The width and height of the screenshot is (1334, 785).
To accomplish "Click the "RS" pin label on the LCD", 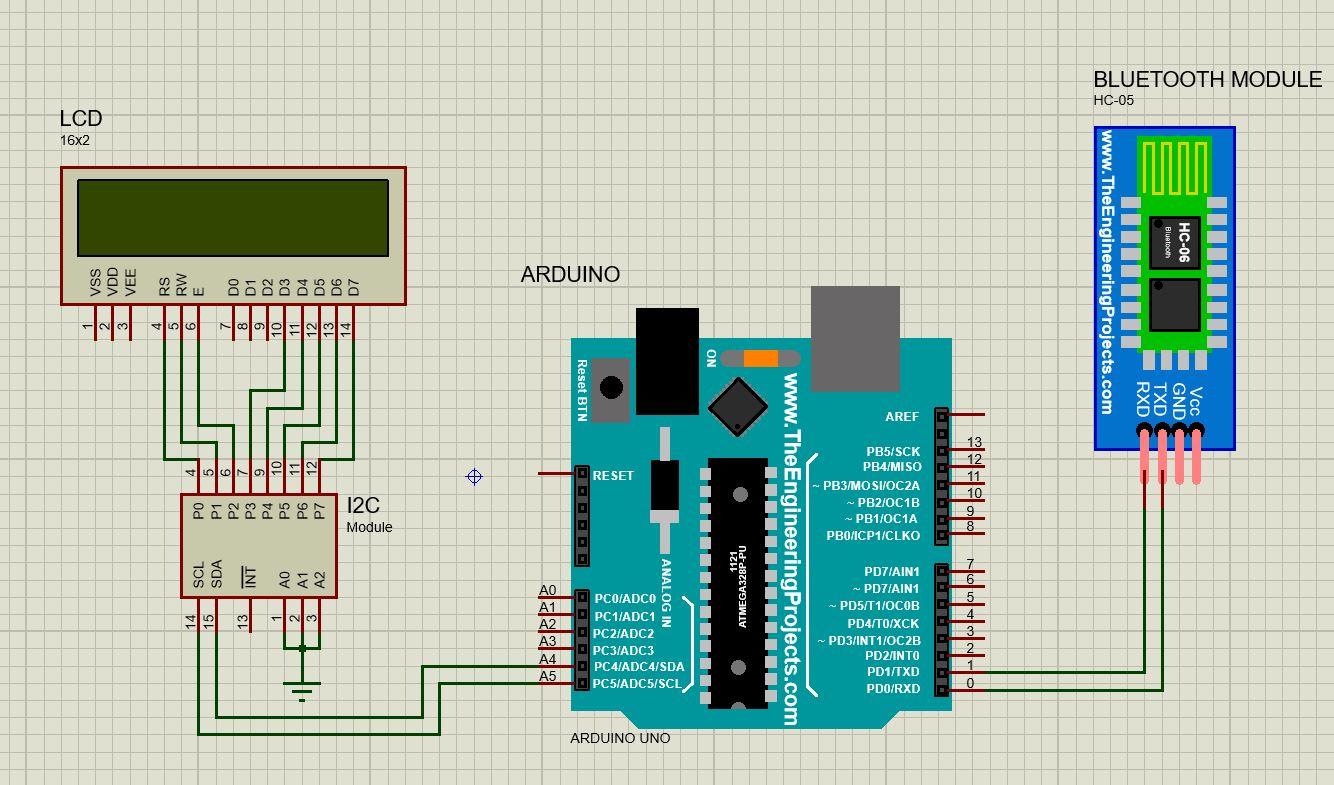I will (x=164, y=286).
